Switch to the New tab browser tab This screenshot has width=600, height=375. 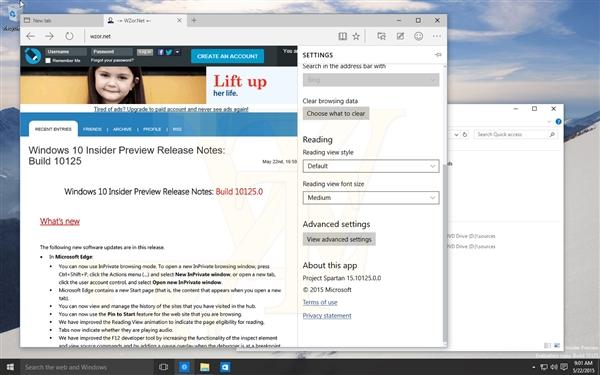pyautogui.click(x=61, y=20)
